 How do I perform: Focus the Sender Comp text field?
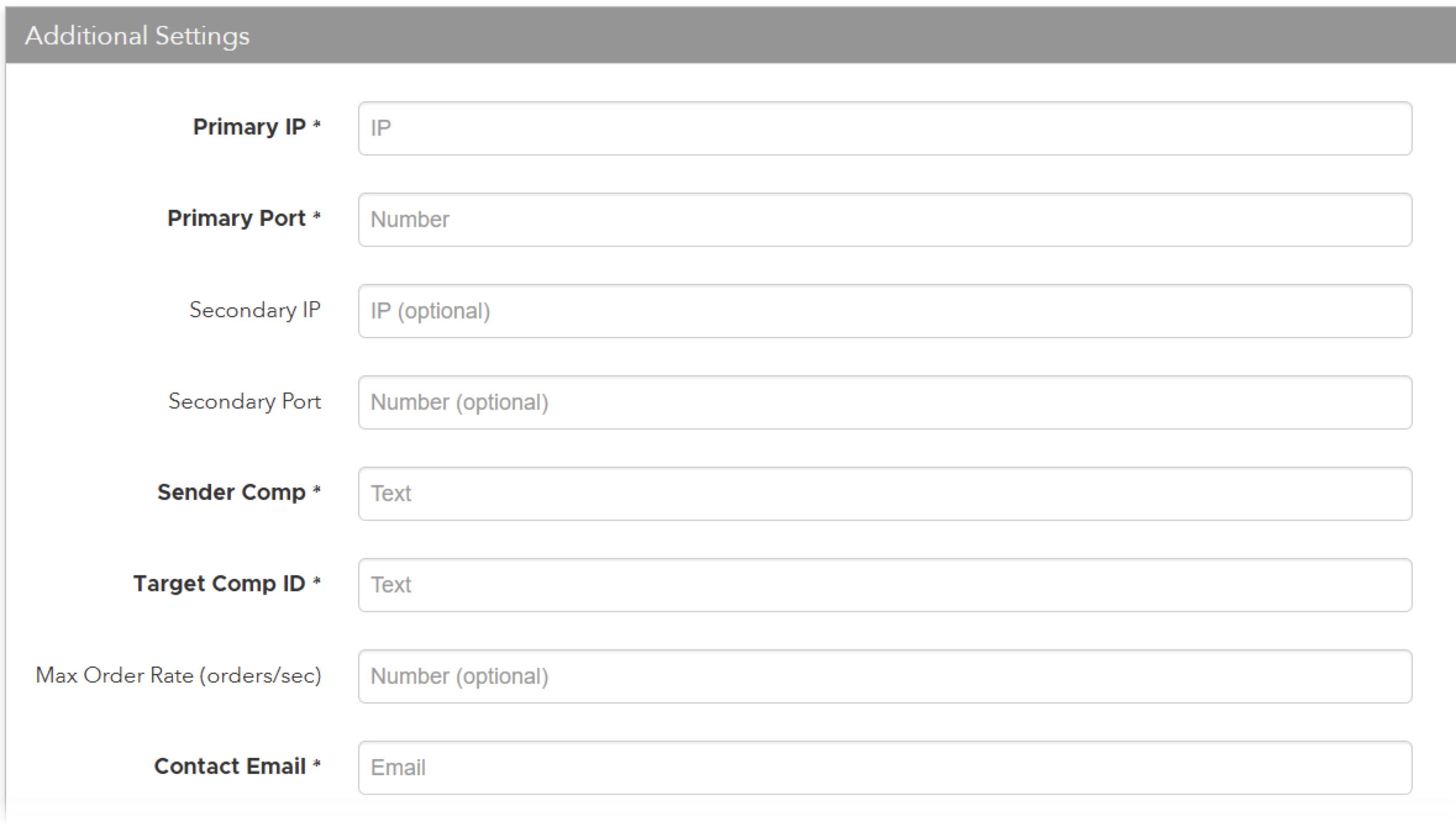coord(884,494)
